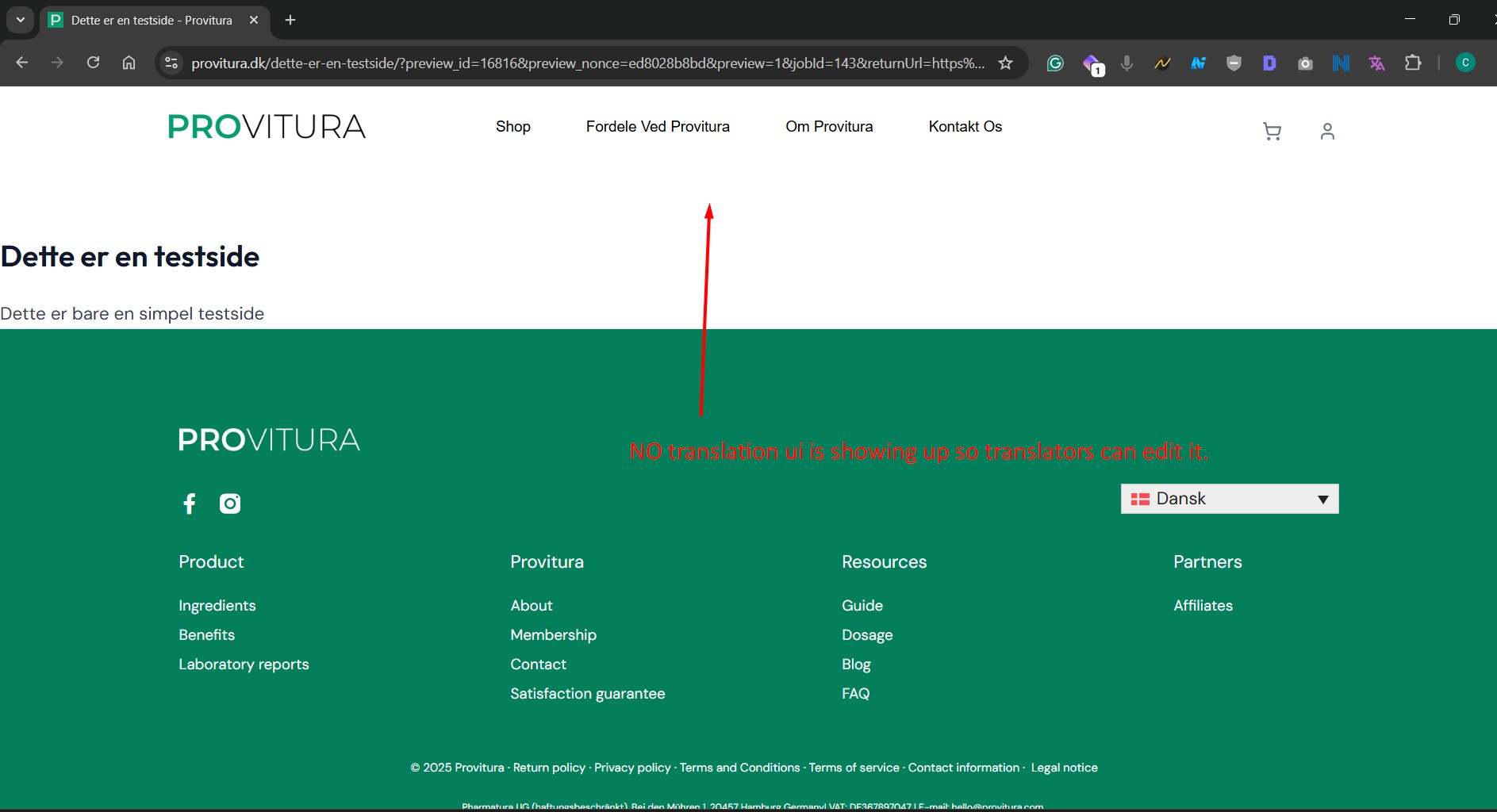Open the Dosage resource link
The image size is (1497, 812).
867,635
